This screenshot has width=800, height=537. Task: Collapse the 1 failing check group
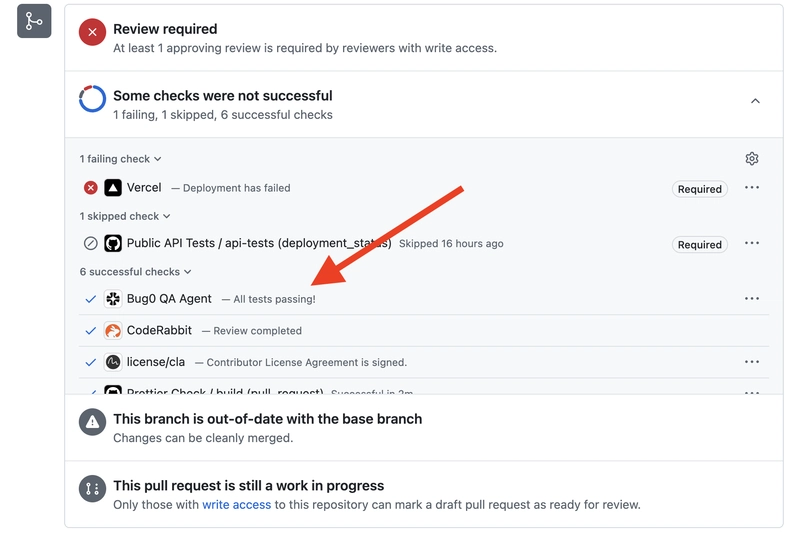tap(120, 159)
